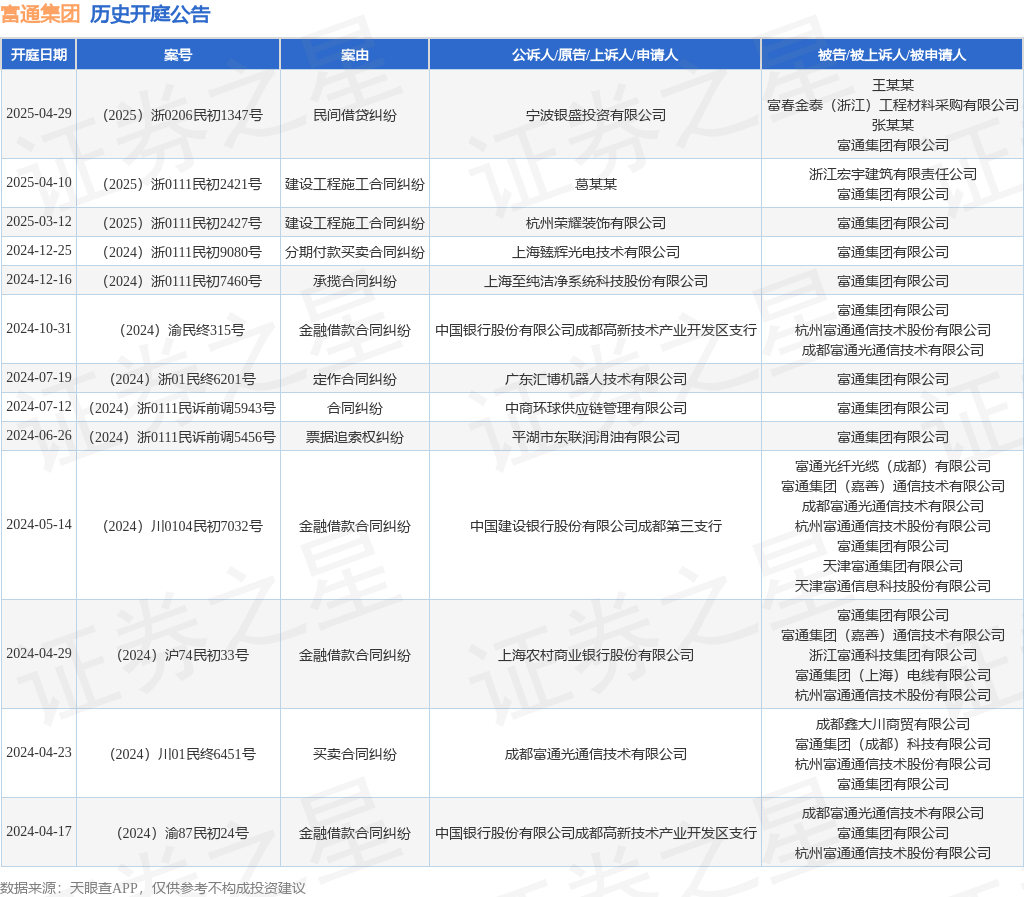This screenshot has height=897, width=1024.
Task: Click defendant 天津富通集团有限公司
Action: pyautogui.click(x=893, y=566)
